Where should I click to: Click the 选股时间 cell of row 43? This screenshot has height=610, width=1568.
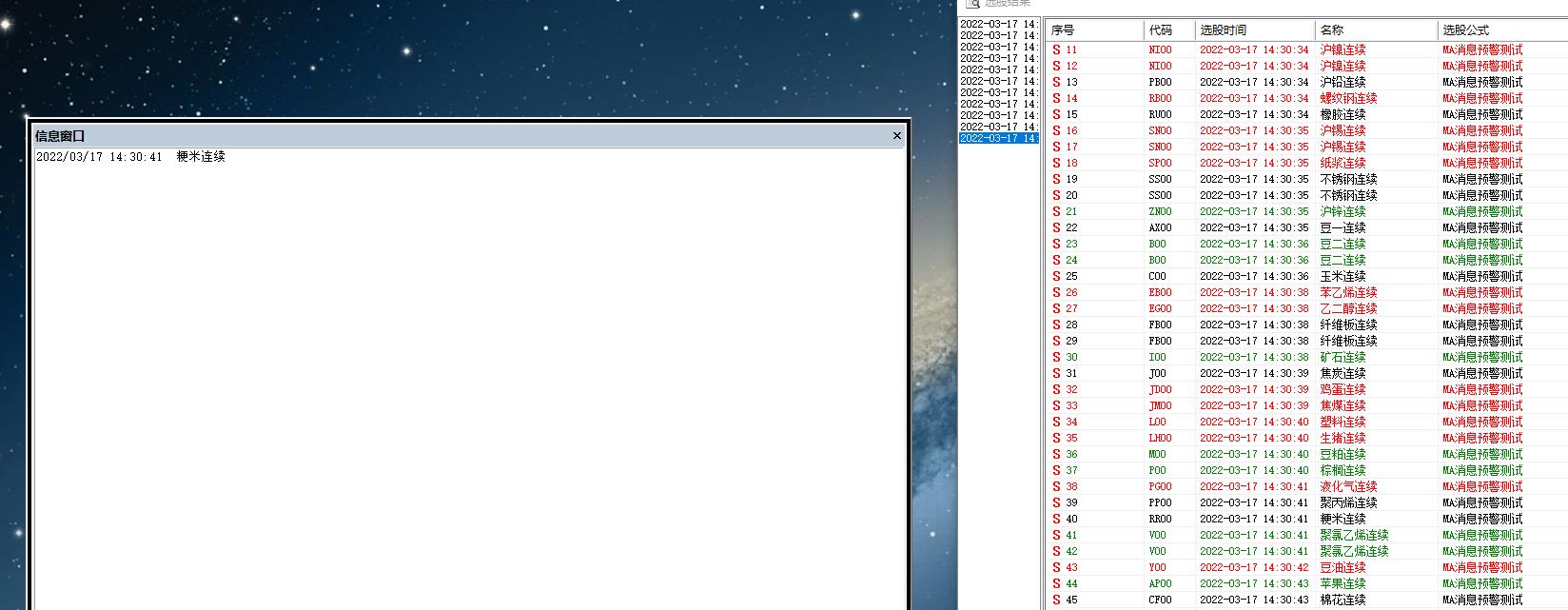pyautogui.click(x=1254, y=567)
